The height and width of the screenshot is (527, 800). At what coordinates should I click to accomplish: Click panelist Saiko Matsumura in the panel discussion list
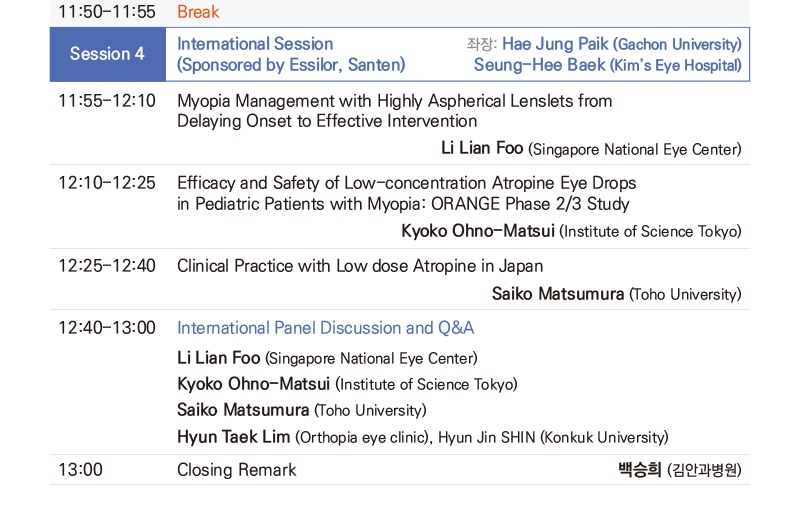pyautogui.click(x=244, y=410)
